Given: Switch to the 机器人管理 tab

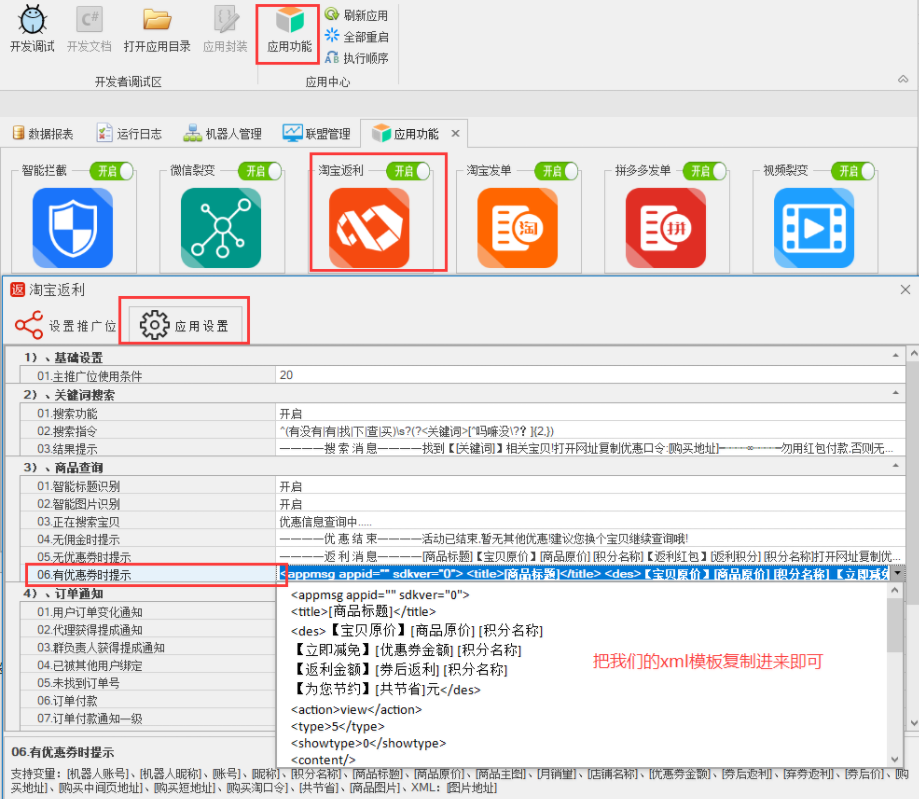Looking at the screenshot, I should pyautogui.click(x=223, y=134).
